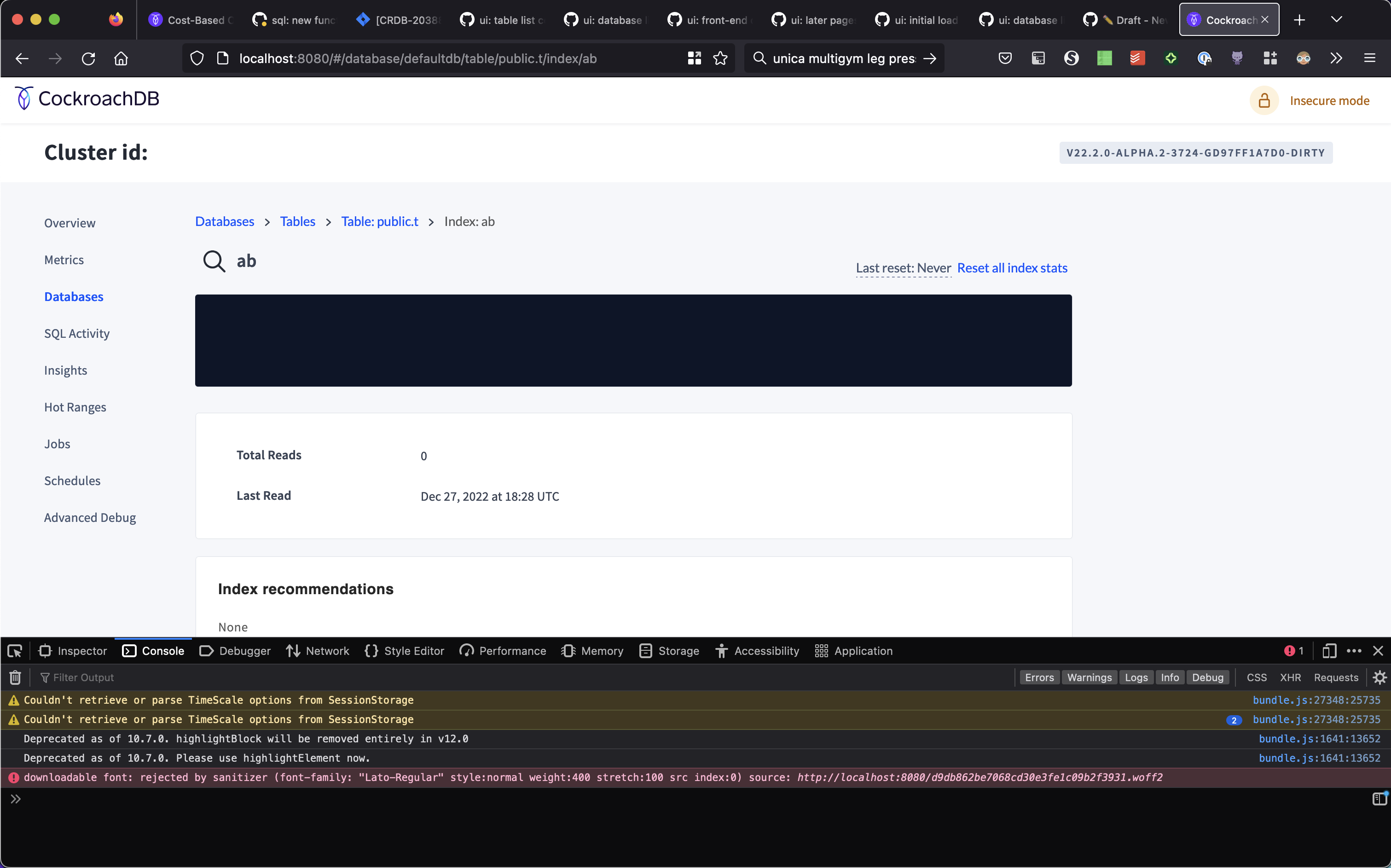
Task: Toggle the console split sidebar icon
Action: tap(1379, 799)
